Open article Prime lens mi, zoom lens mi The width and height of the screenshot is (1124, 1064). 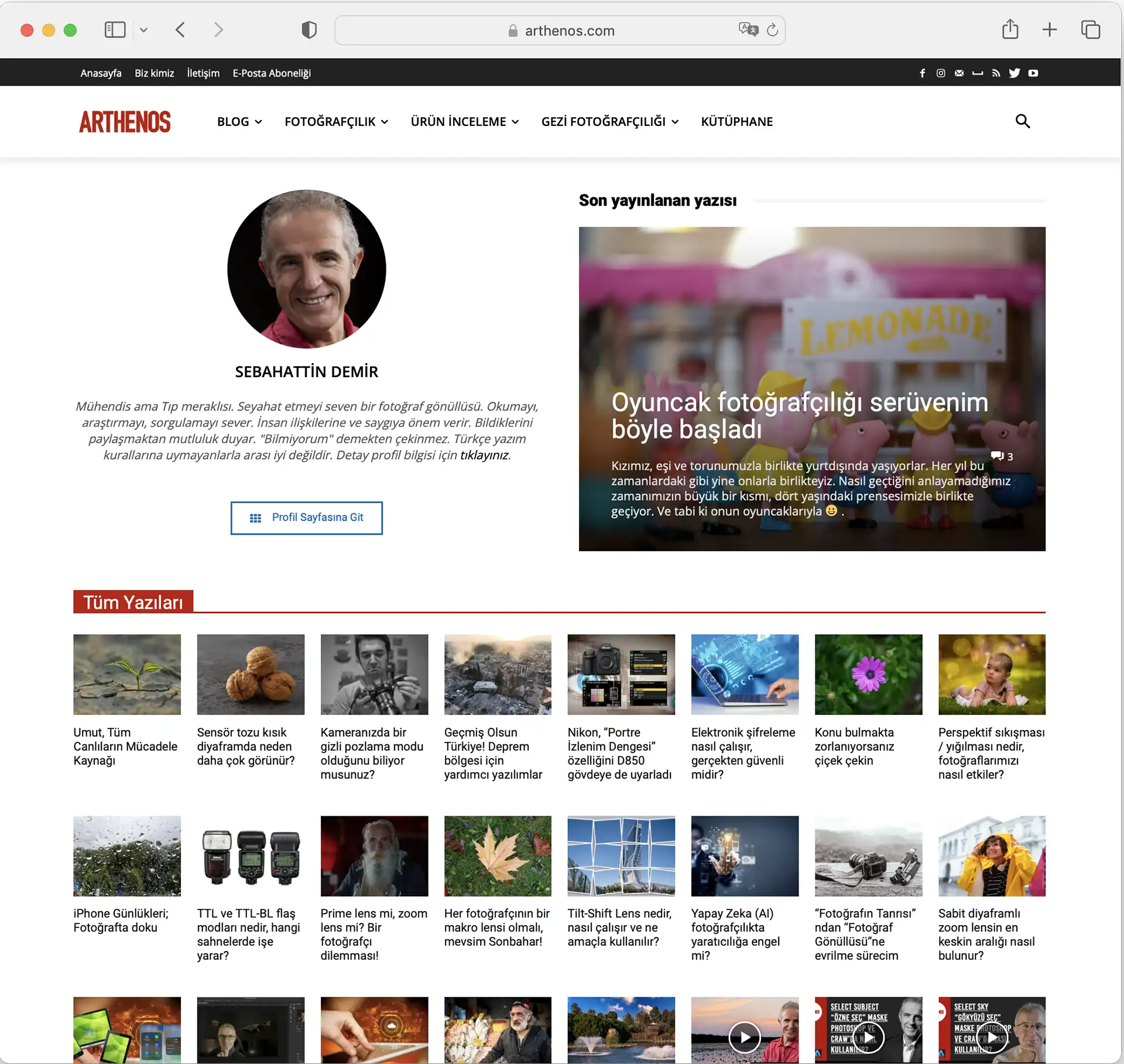374,934
